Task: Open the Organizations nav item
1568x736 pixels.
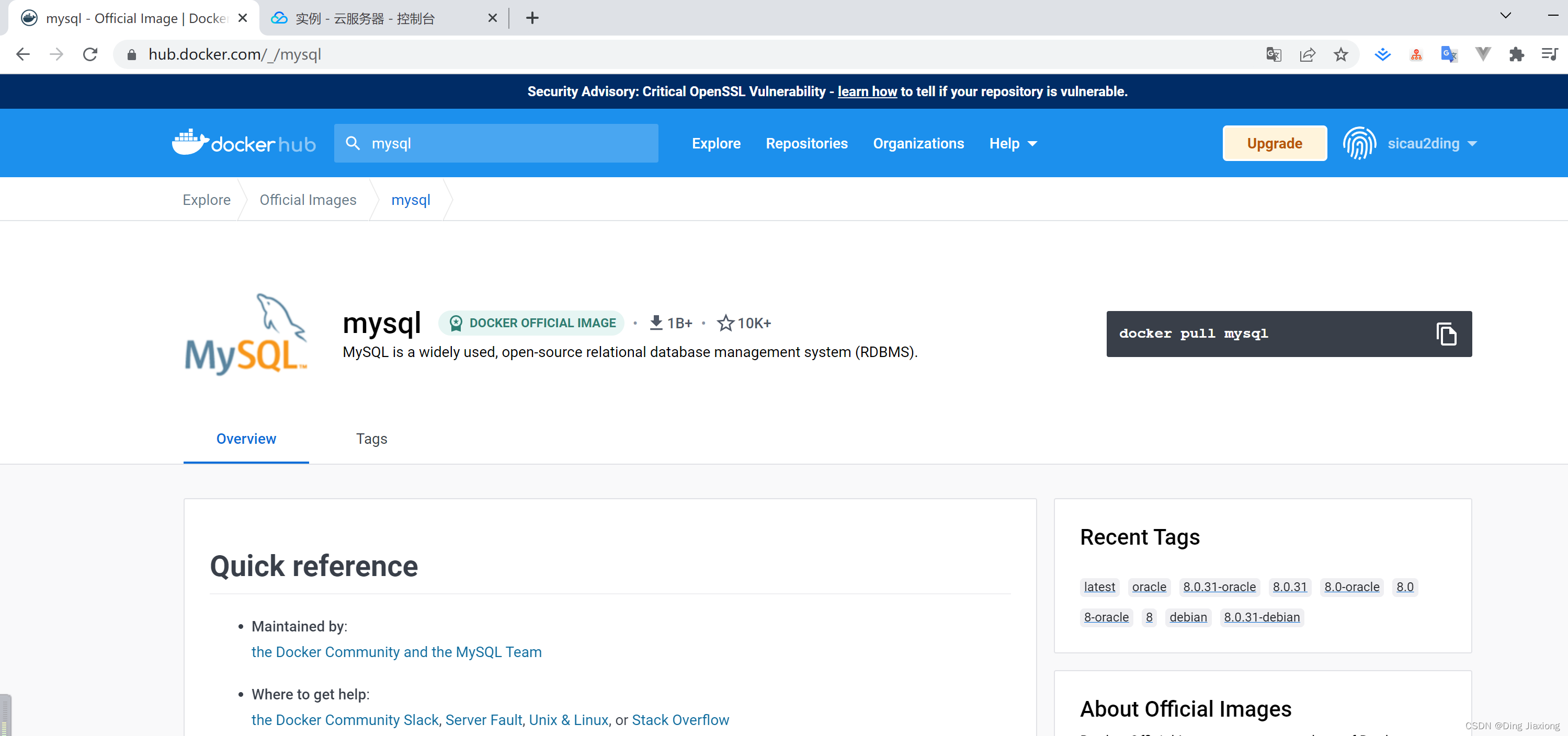Action: pyautogui.click(x=918, y=144)
